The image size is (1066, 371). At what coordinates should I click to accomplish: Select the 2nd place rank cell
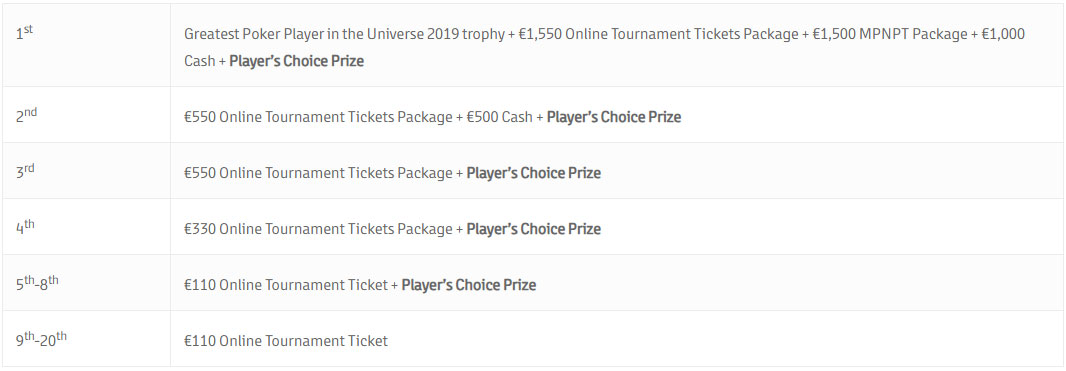coord(86,115)
